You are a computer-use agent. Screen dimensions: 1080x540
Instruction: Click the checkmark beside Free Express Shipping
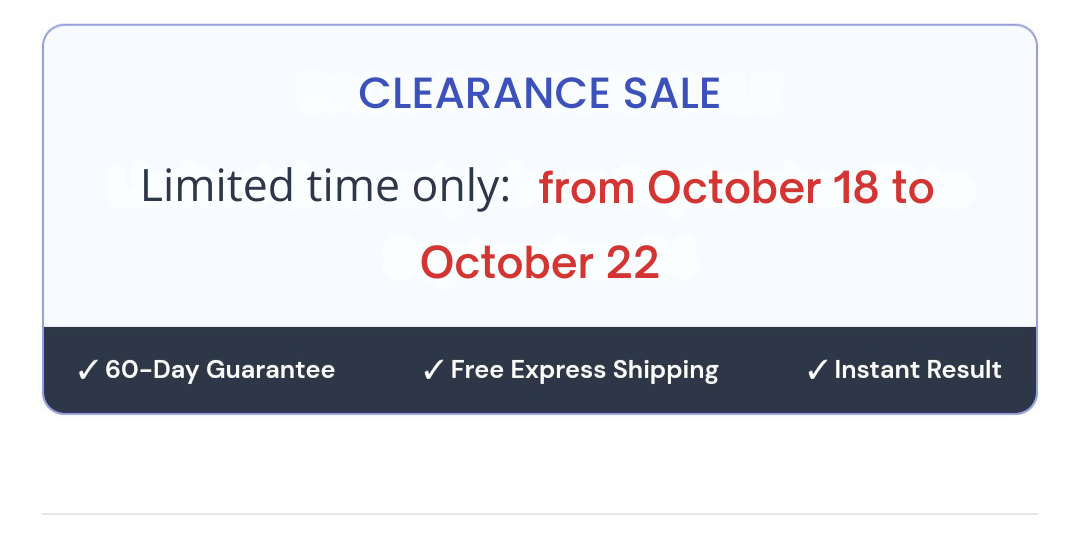pos(432,370)
